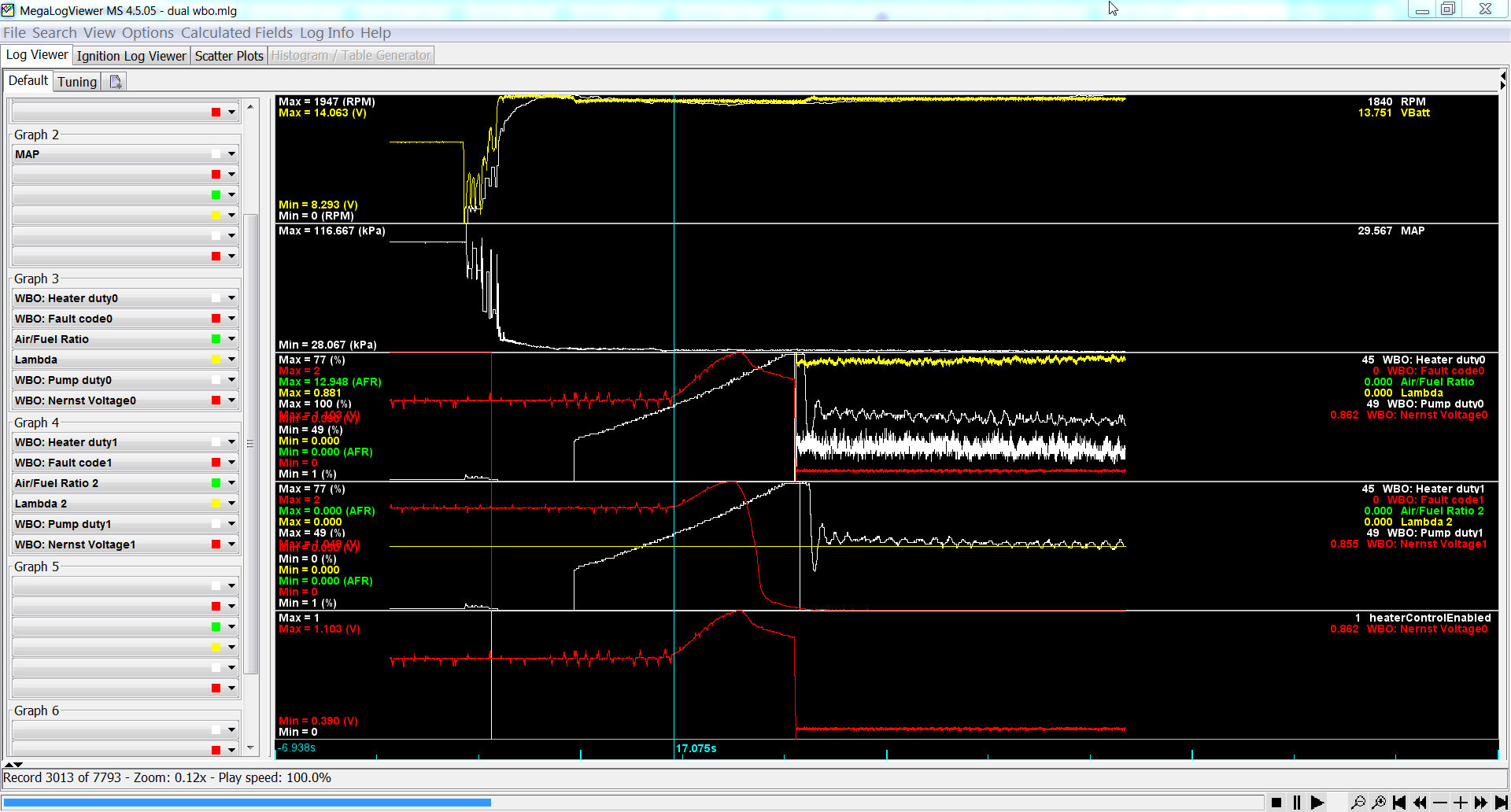Click the green swatch on Air/Fuel Ratio row
Image resolution: width=1511 pixels, height=812 pixels.
[x=216, y=339]
